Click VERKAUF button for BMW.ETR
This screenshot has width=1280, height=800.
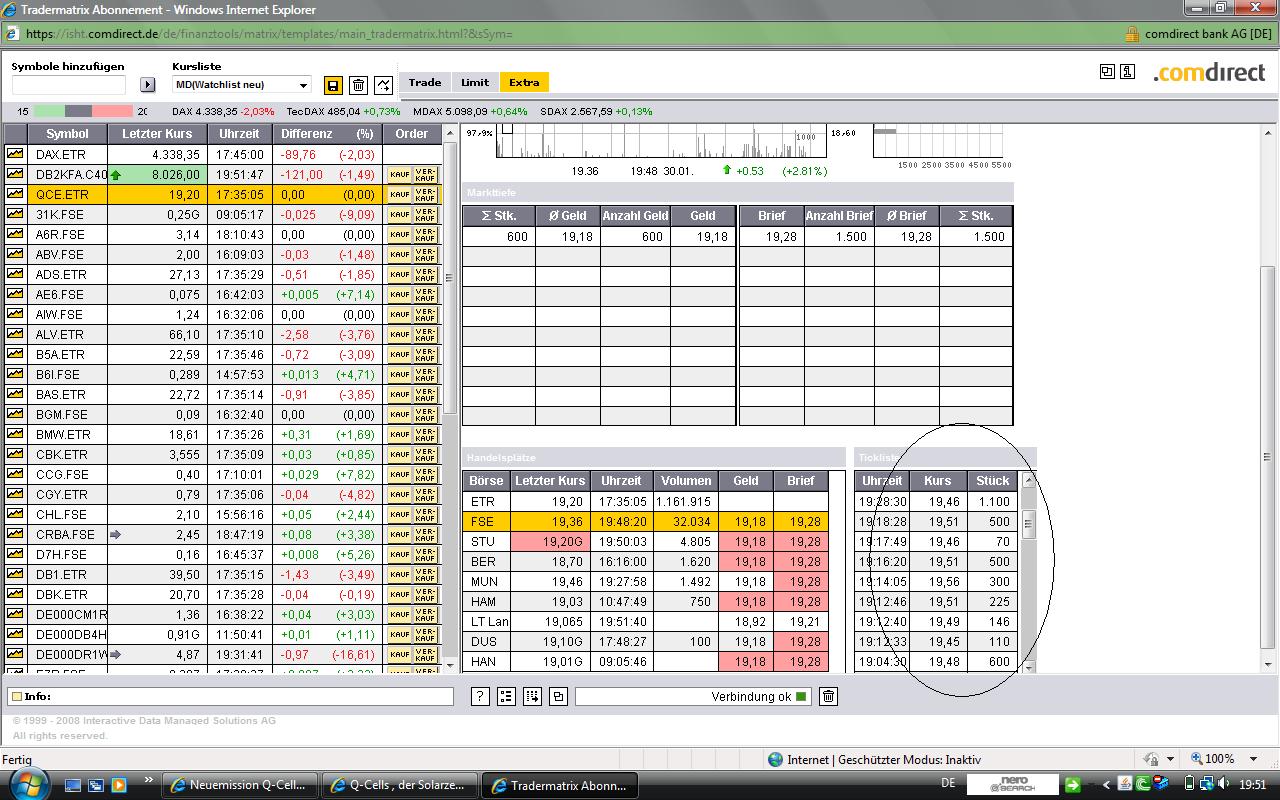[x=425, y=434]
